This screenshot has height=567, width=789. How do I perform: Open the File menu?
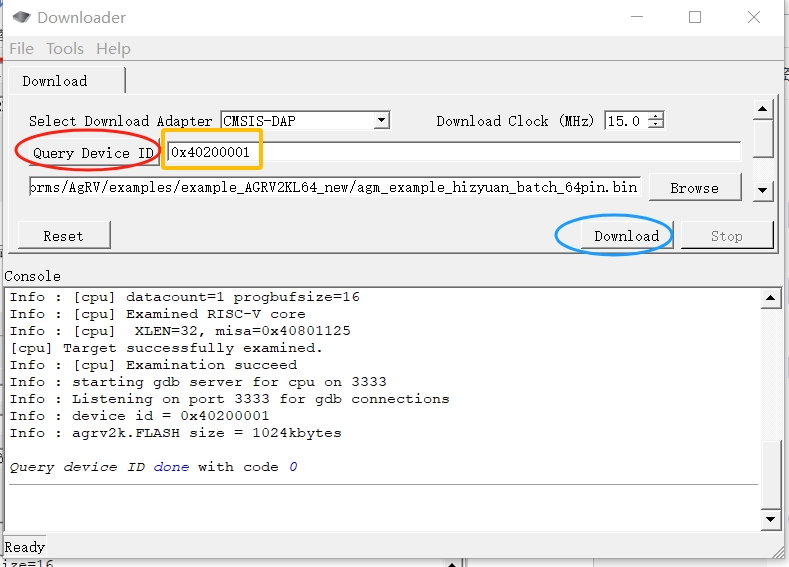[22, 49]
